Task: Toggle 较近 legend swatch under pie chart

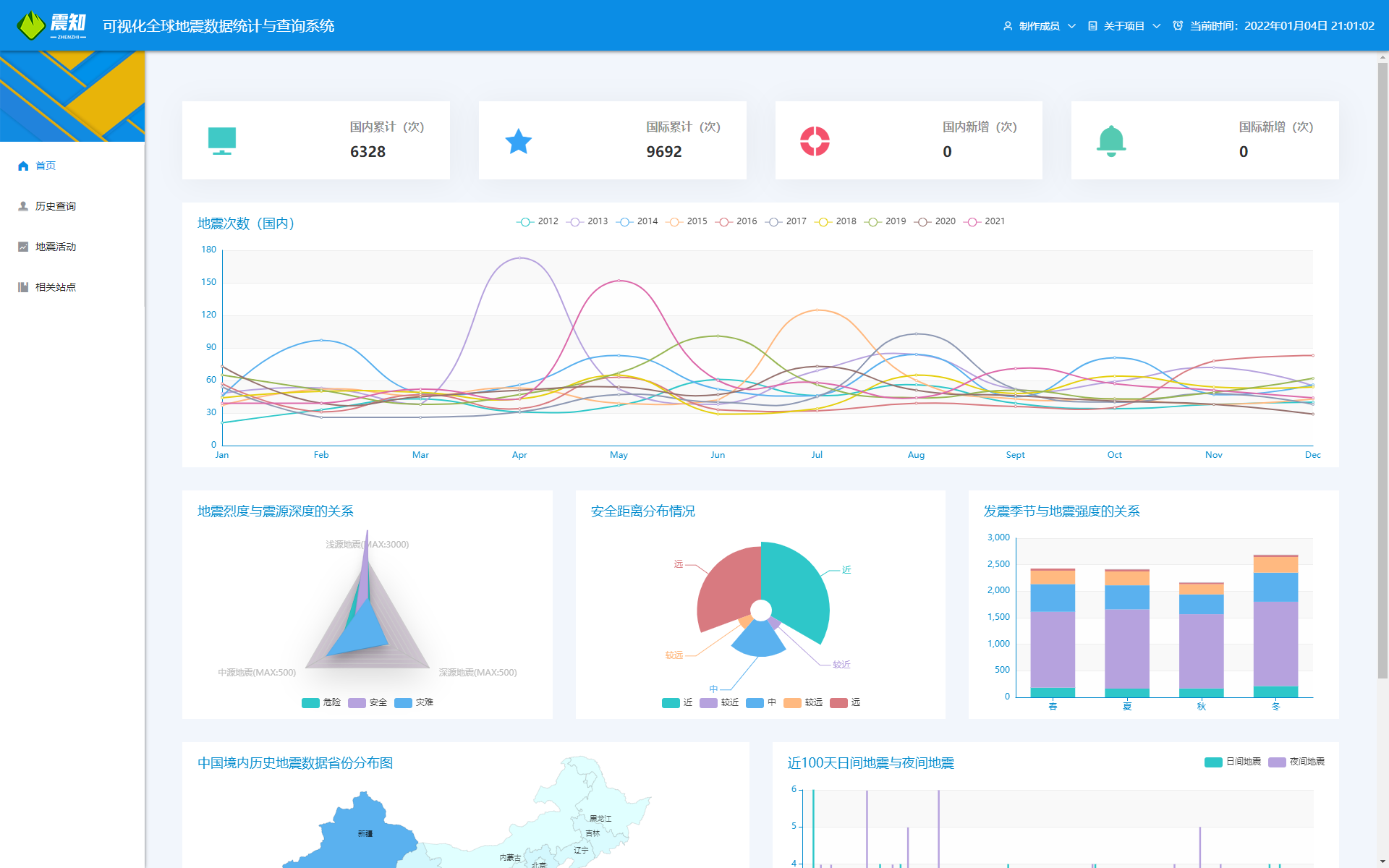Action: click(x=708, y=702)
